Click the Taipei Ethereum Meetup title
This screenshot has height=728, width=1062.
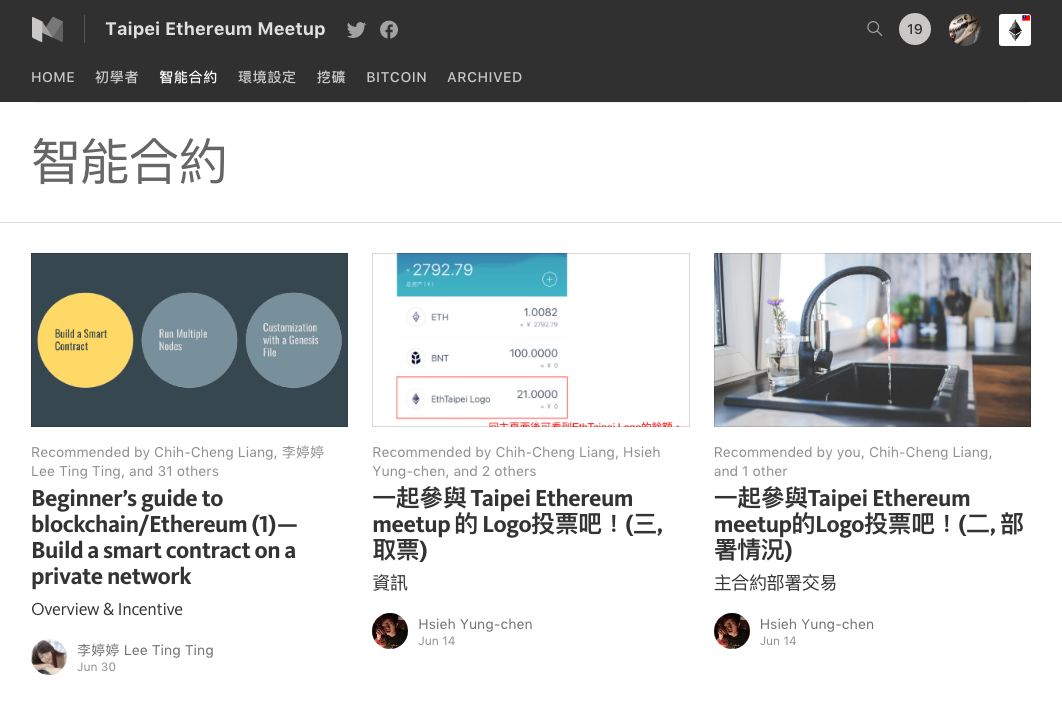[x=215, y=28]
